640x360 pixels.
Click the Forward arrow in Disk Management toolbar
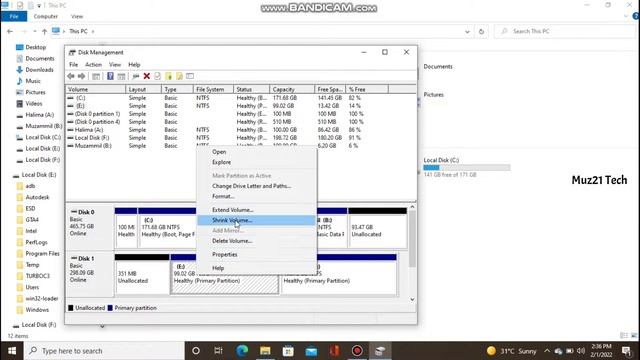click(81, 76)
